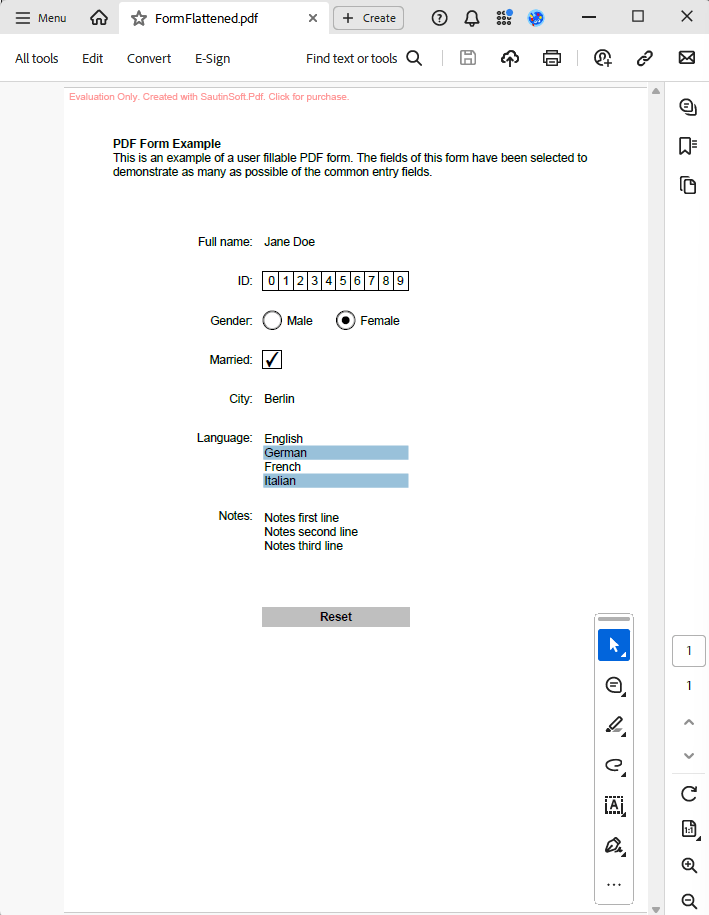
Task: Open the bookmarks panel icon
Action: pos(687,146)
